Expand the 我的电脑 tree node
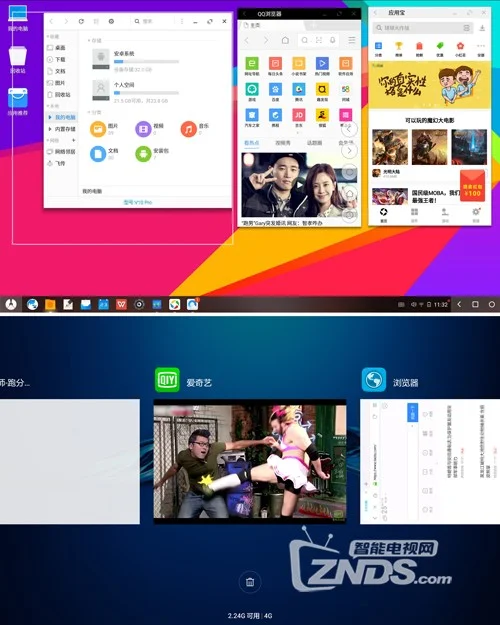Viewport: 500px width, 625px height. 50,117
